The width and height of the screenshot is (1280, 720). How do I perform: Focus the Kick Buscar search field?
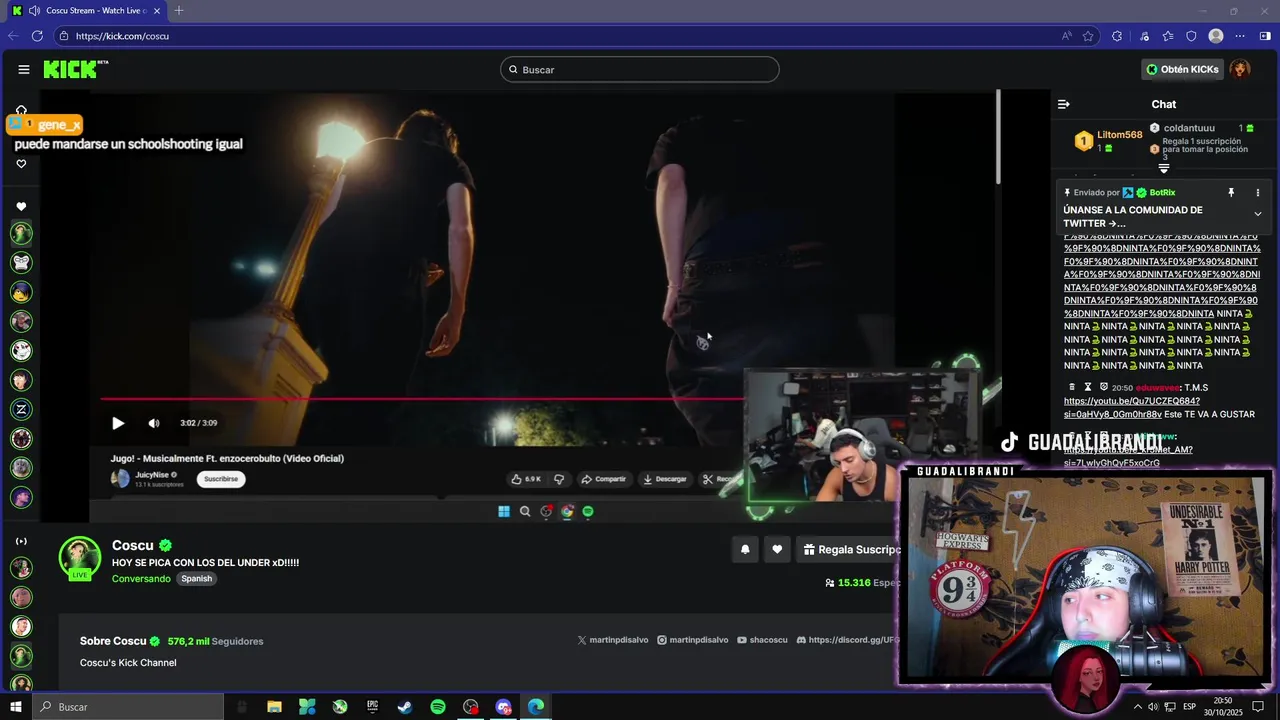tap(640, 69)
